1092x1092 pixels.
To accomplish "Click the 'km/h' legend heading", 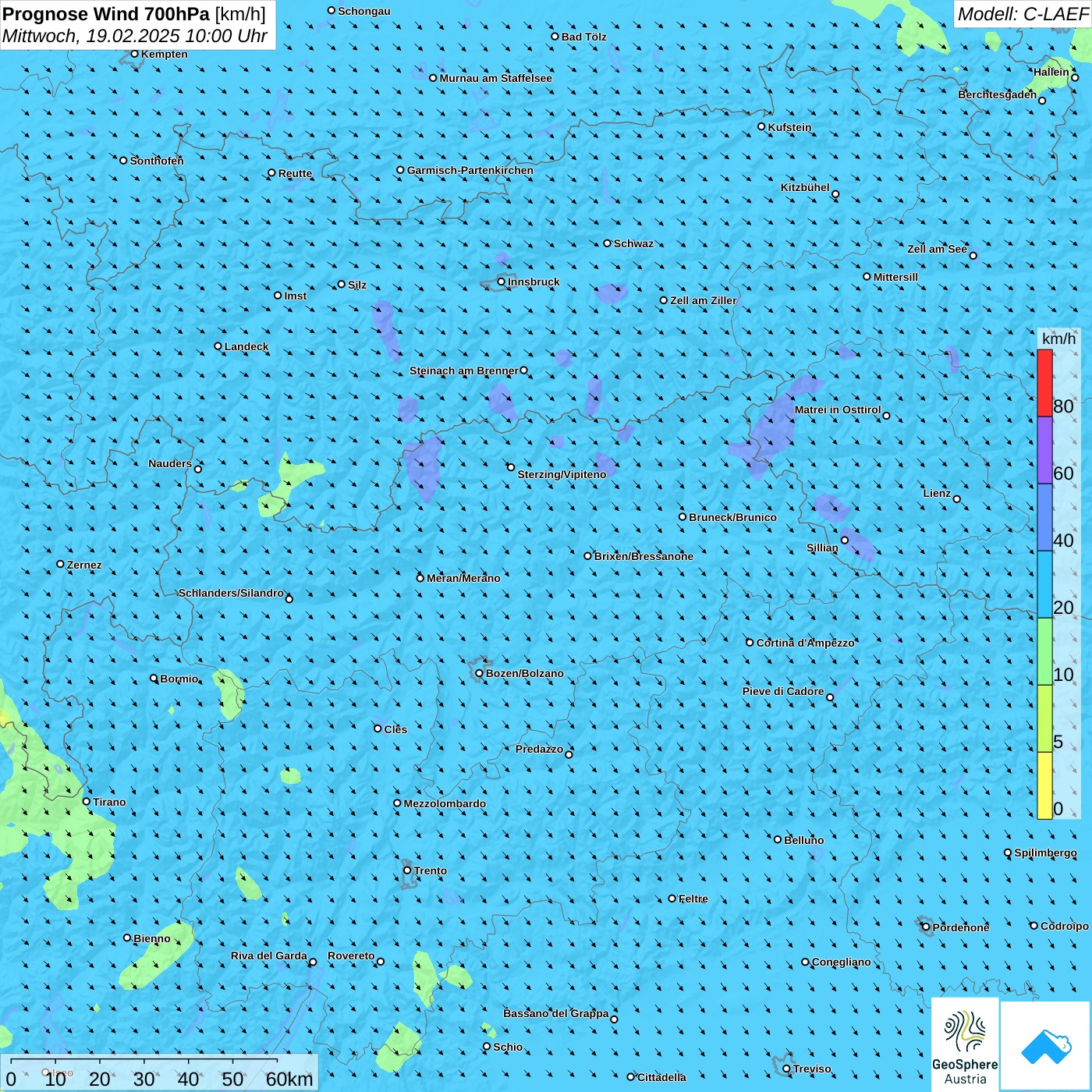I will pyautogui.click(x=1058, y=339).
